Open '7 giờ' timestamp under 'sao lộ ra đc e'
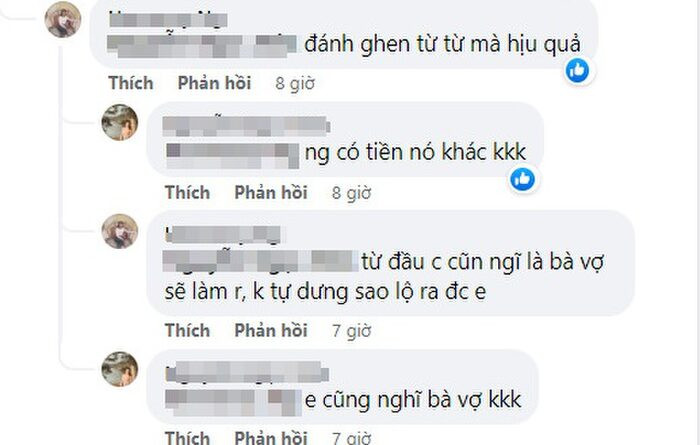 point(352,331)
